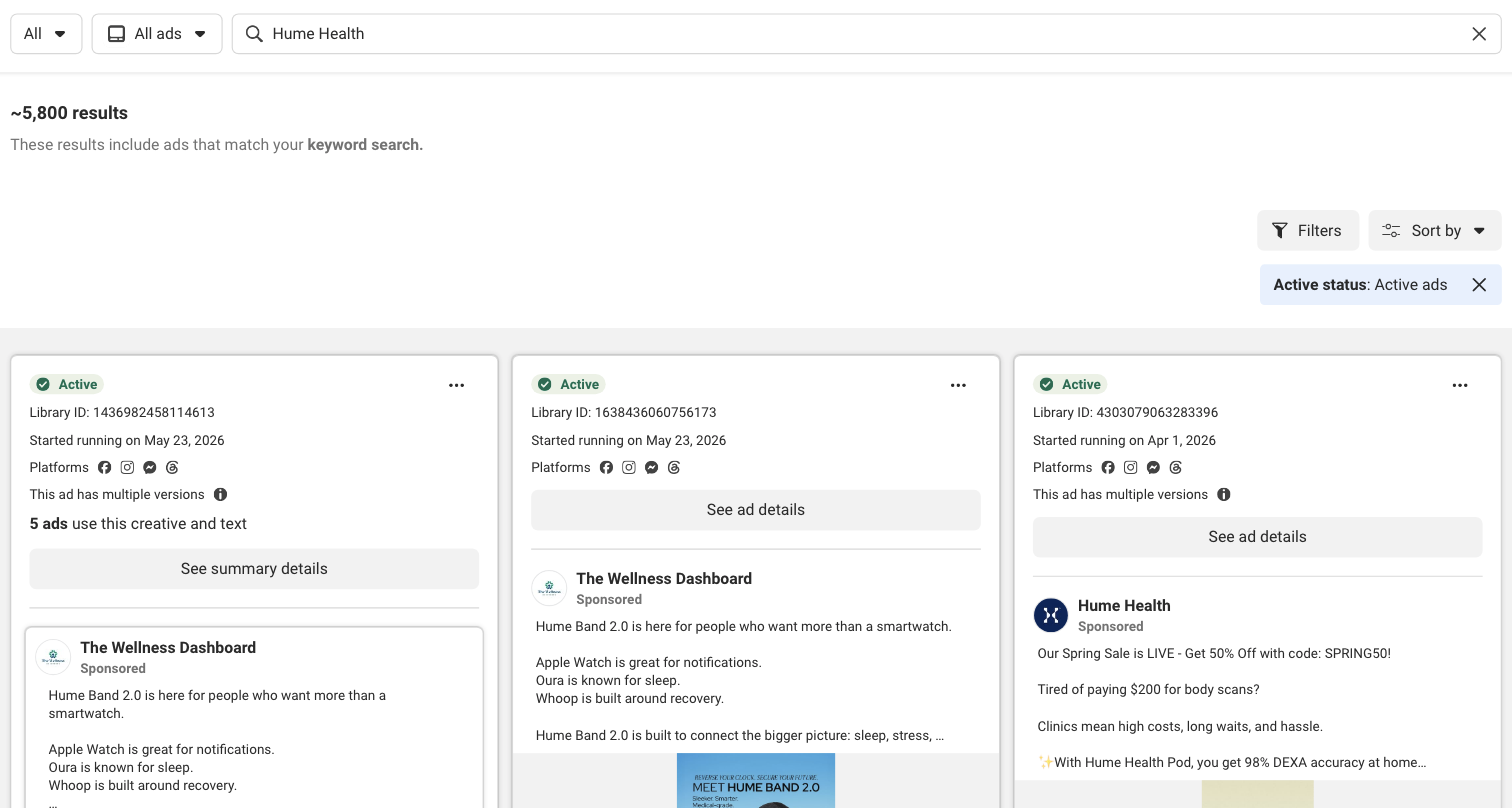This screenshot has width=1512, height=808.
Task: Click 5 ads use this creative text
Action: [x=138, y=524]
